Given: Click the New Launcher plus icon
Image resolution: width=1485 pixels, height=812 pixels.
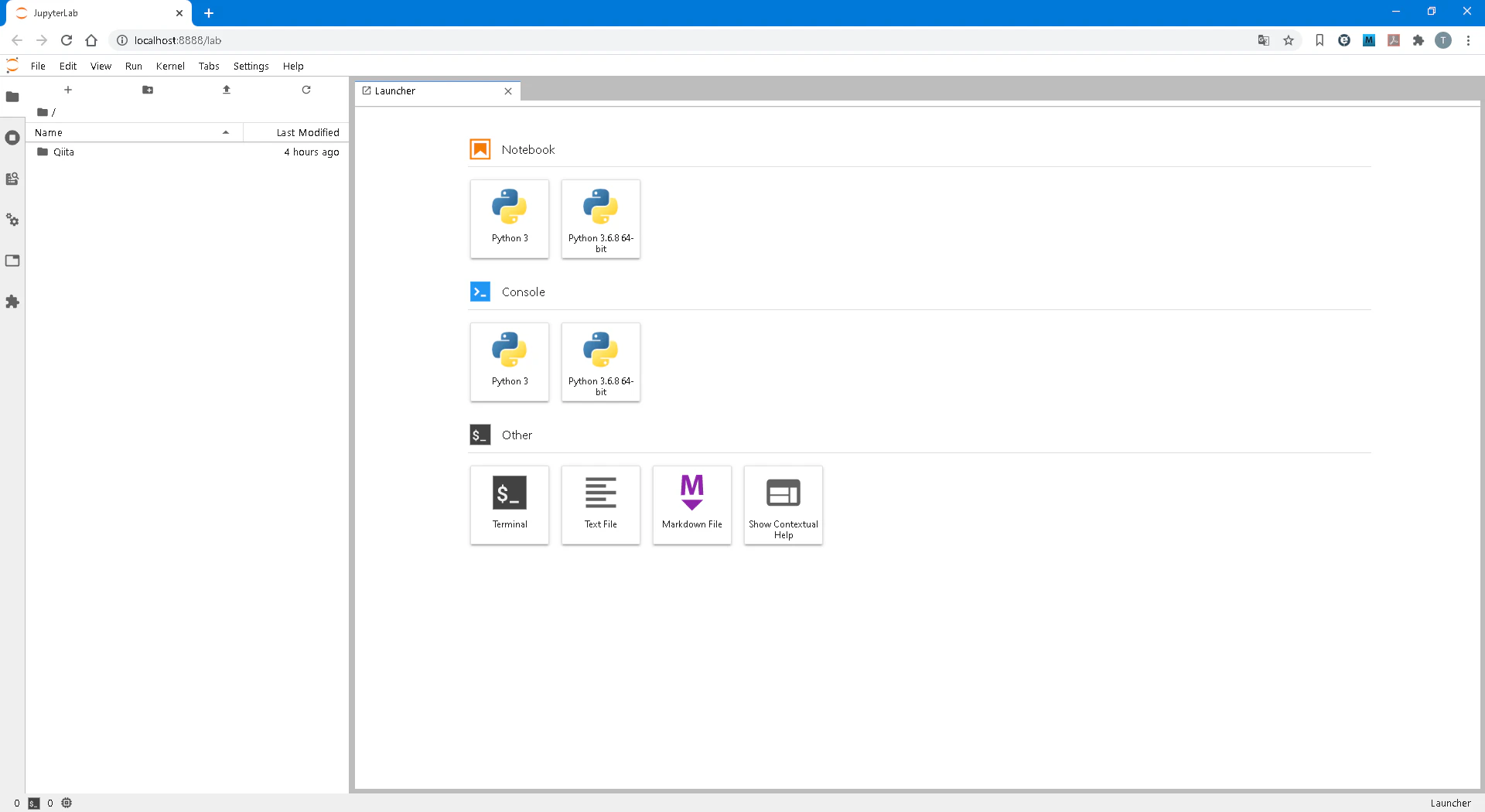Looking at the screenshot, I should click(68, 90).
